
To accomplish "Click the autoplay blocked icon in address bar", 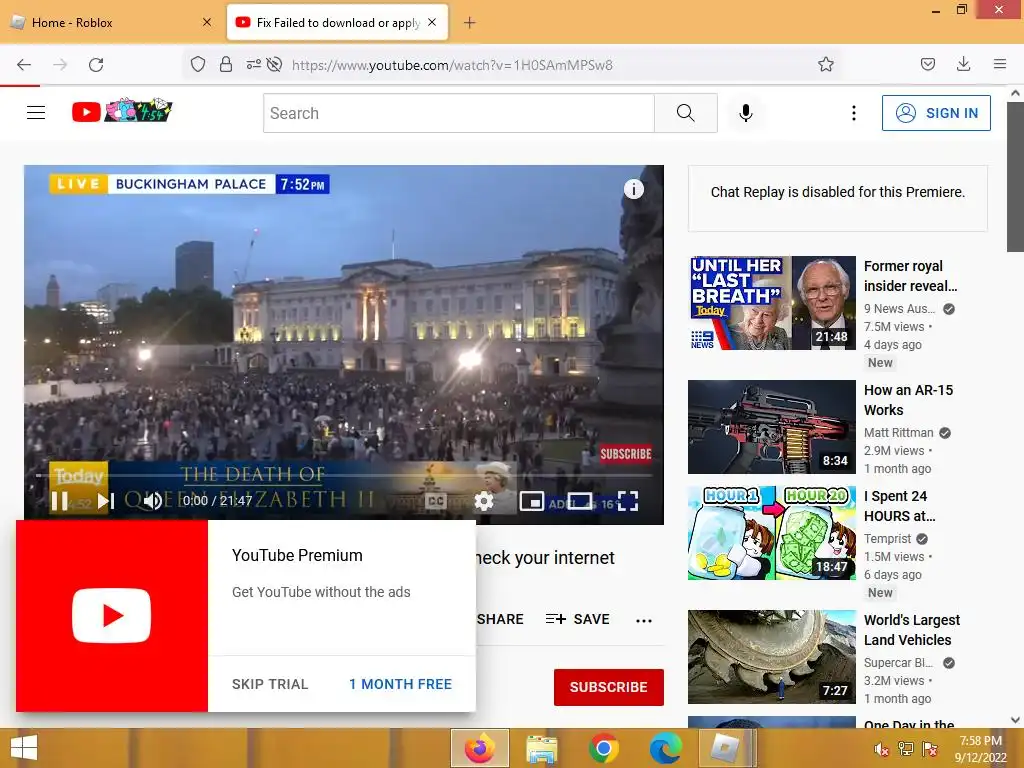I will coord(274,64).
